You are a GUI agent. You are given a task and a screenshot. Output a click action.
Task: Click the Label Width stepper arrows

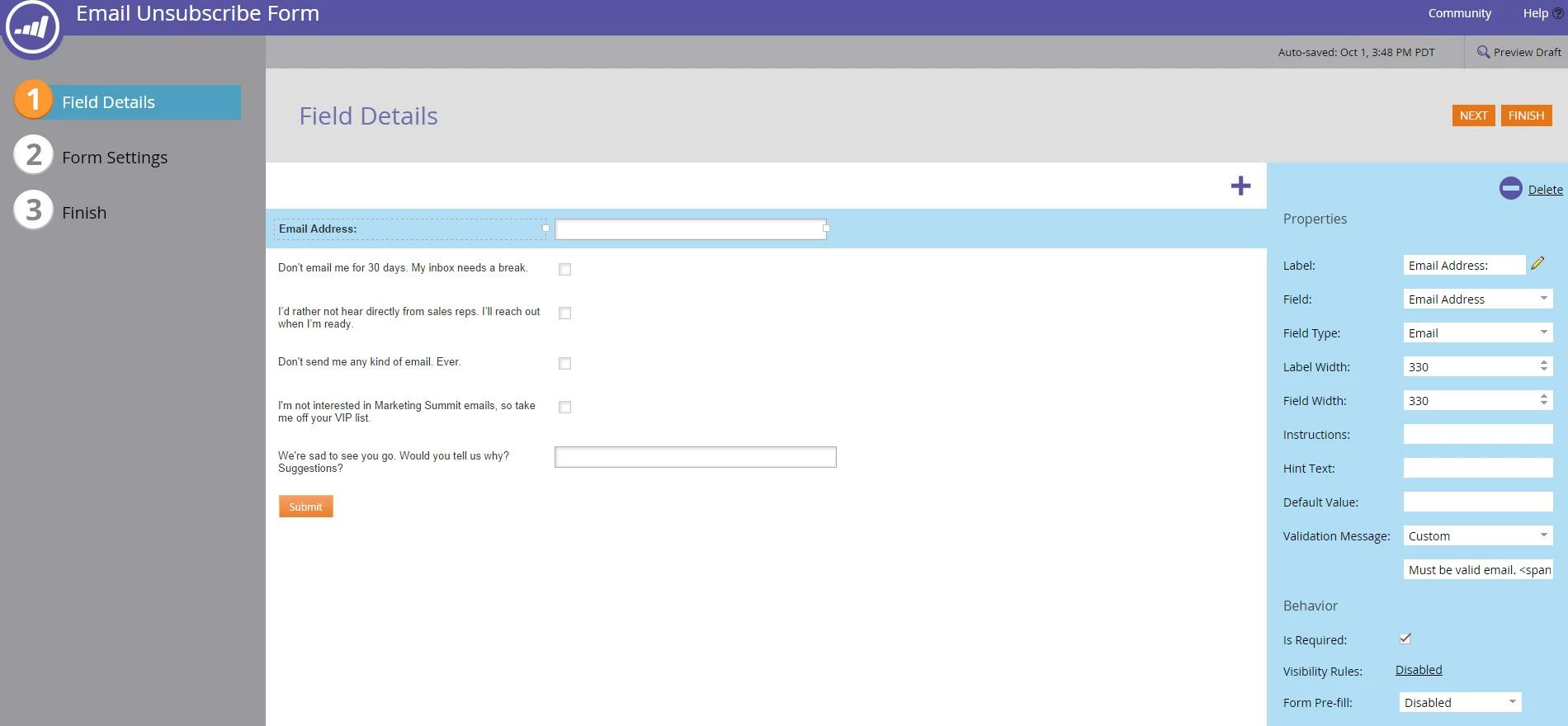click(x=1544, y=365)
